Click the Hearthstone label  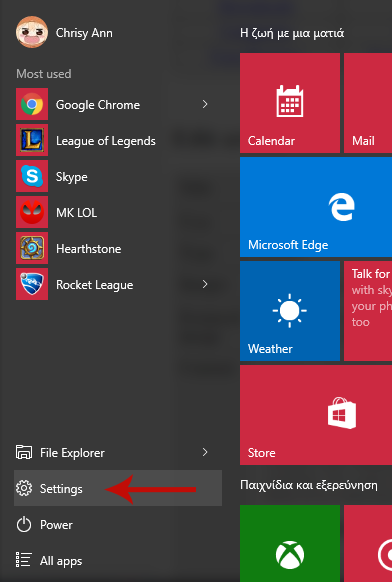click(x=89, y=249)
